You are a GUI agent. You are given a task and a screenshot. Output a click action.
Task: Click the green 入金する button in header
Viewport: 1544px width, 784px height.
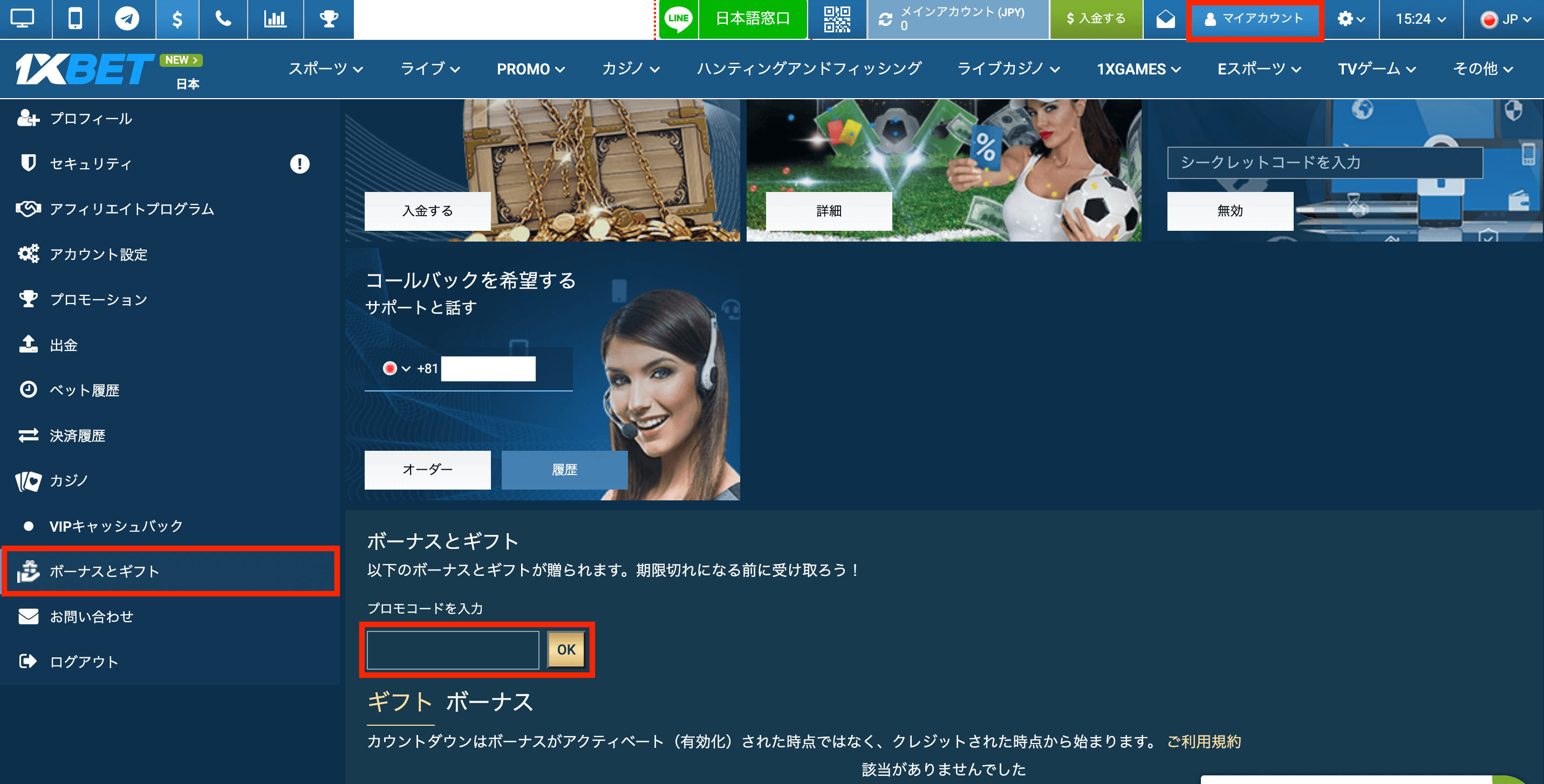tap(1096, 18)
